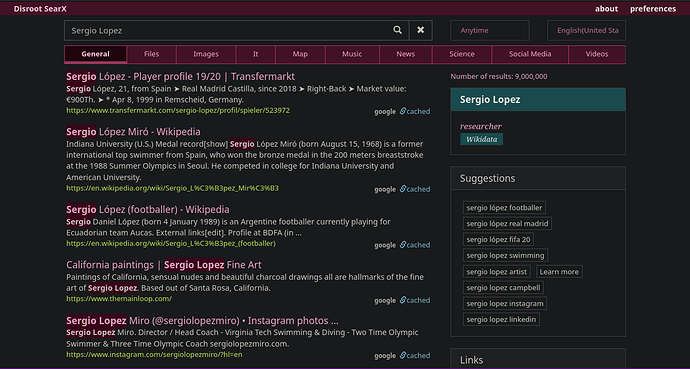This screenshot has width=690, height=369.
Task: Click google engine label on the Transfermarkt result
Action: click(x=385, y=112)
